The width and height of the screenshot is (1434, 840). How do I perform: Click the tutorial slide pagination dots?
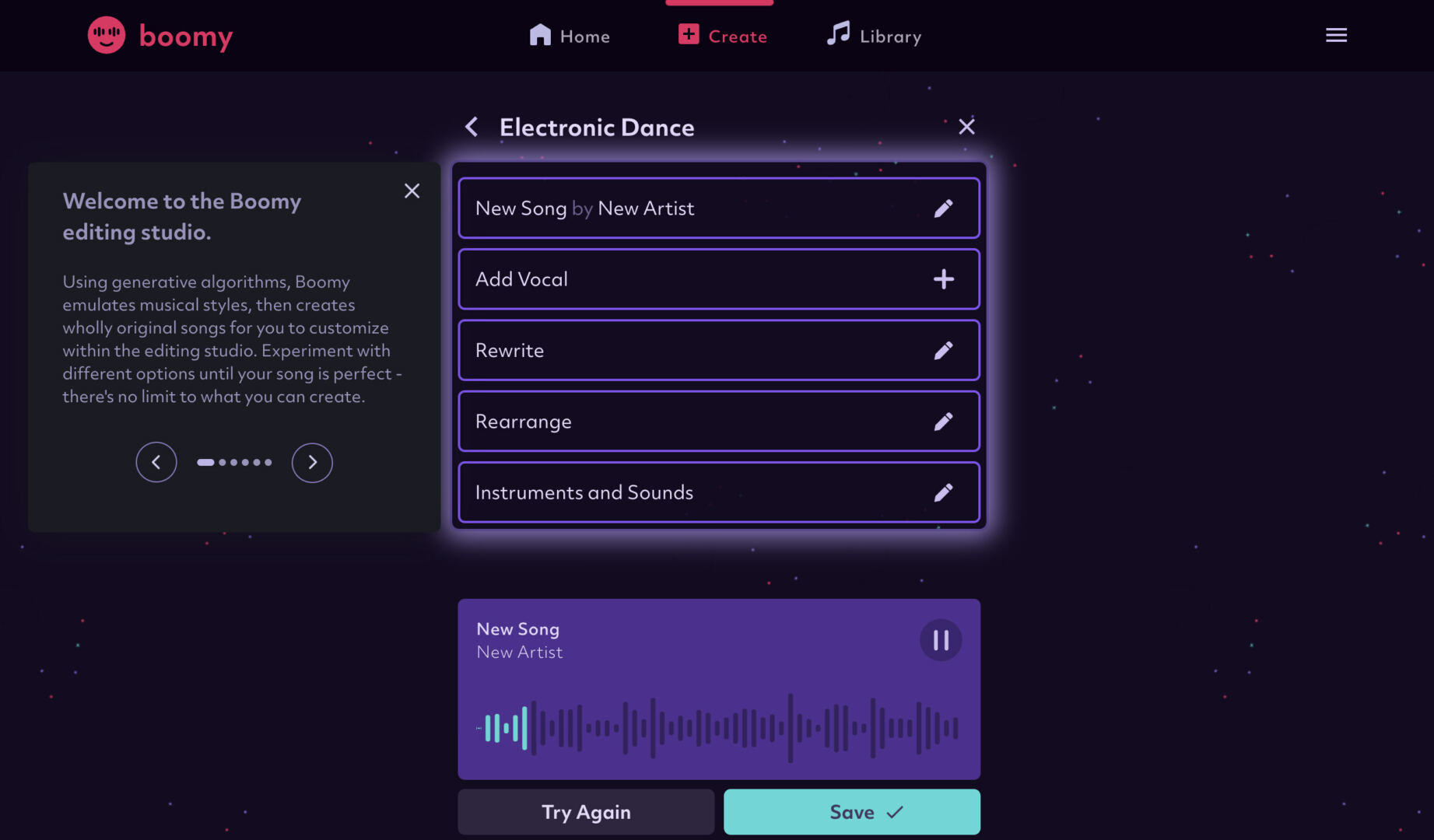(x=234, y=462)
